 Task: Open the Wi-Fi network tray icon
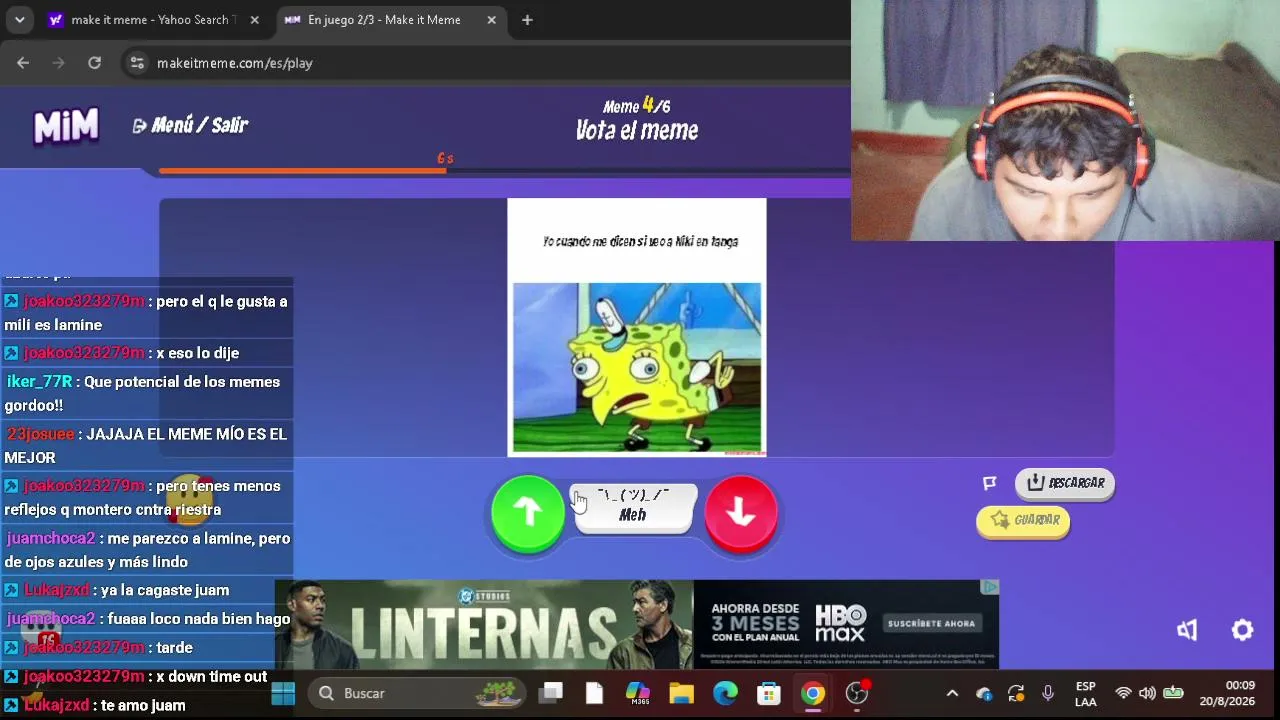1123,693
